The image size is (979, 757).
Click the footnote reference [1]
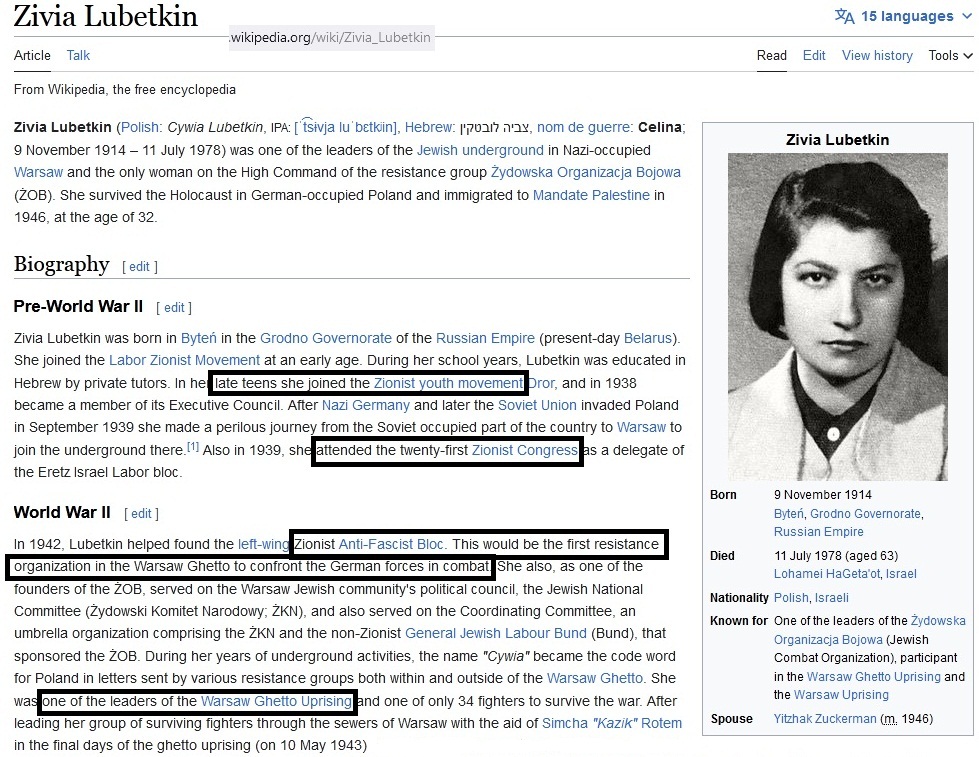(x=194, y=447)
